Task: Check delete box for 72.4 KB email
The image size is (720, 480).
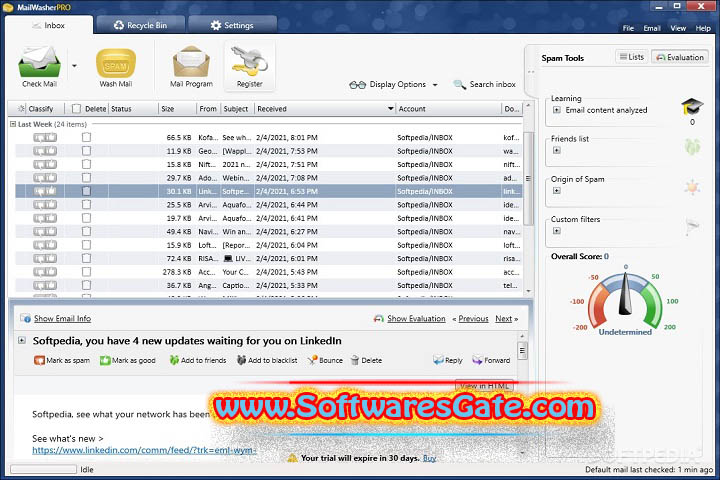Action: [86, 259]
